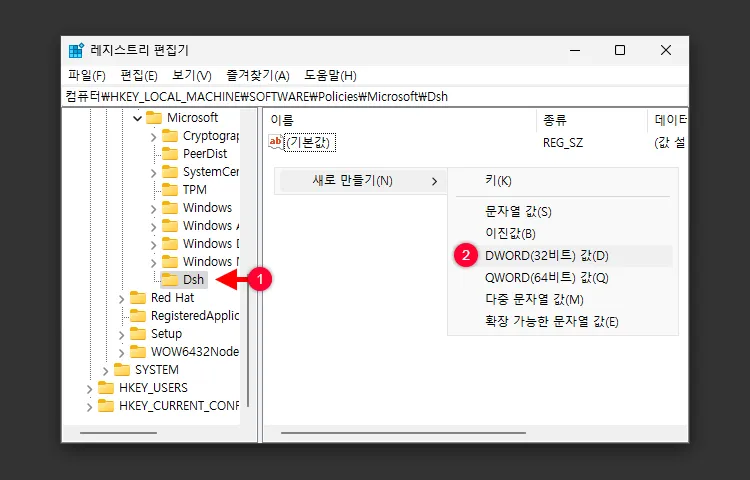Select the Dsh key label

click(x=194, y=280)
